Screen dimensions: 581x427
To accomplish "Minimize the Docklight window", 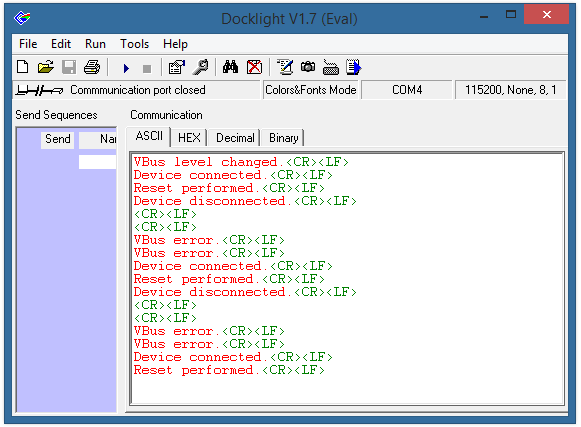I will 484,16.
